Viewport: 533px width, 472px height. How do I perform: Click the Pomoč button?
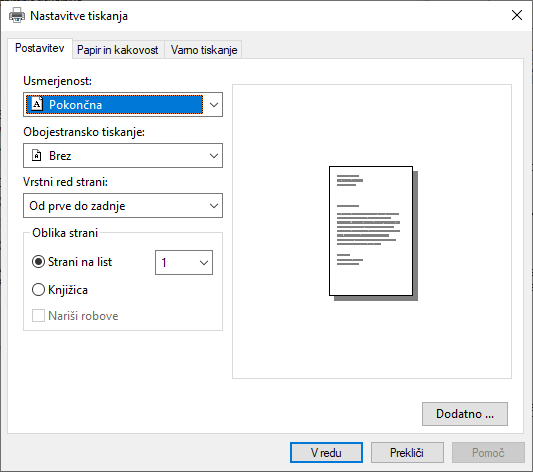click(488, 453)
